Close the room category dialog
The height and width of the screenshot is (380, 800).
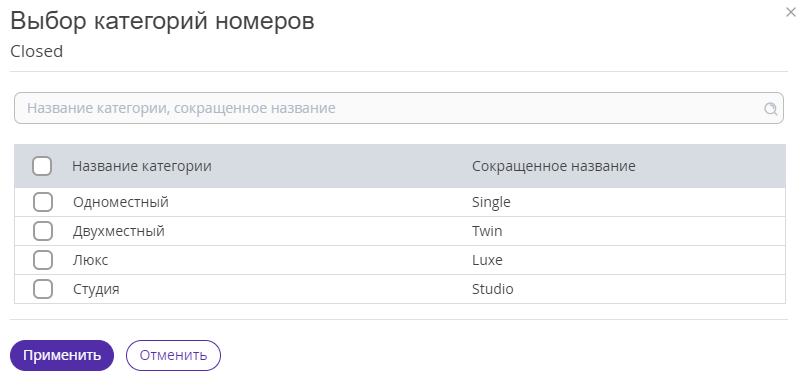click(791, 13)
